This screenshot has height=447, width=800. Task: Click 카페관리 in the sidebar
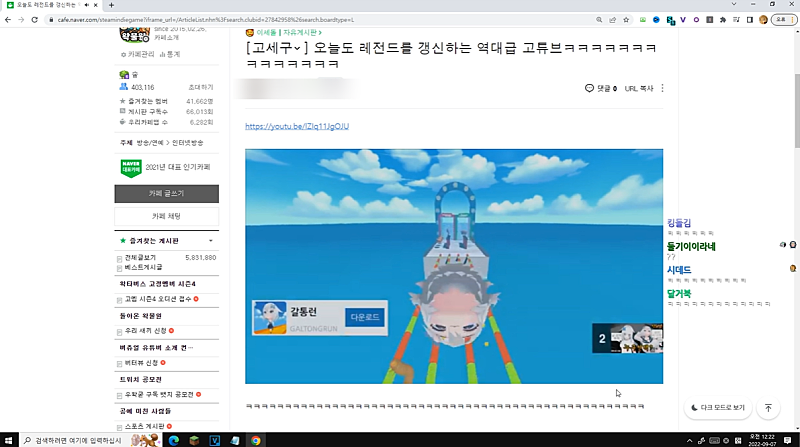click(138, 54)
